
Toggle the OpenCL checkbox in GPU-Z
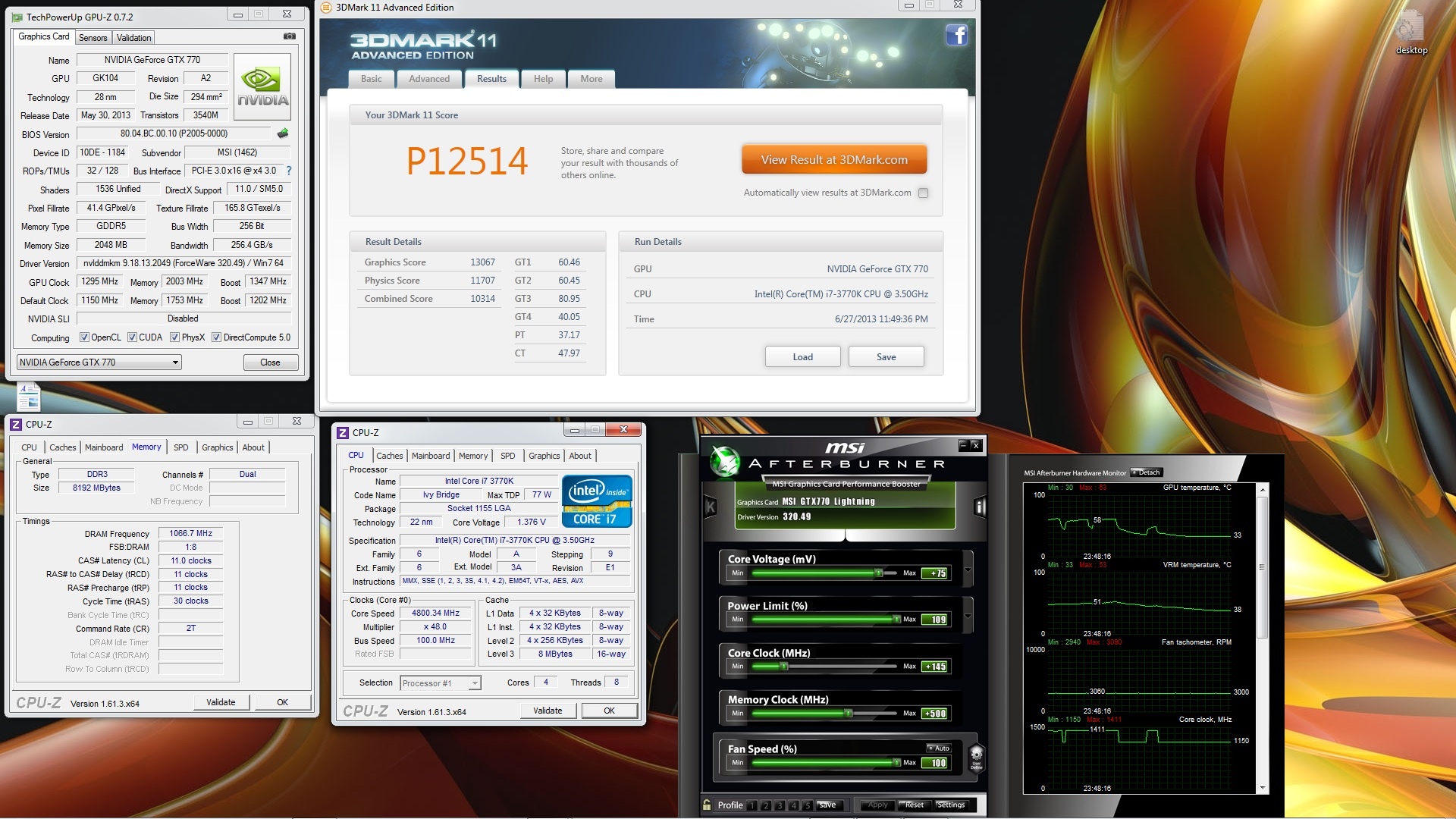(85, 337)
